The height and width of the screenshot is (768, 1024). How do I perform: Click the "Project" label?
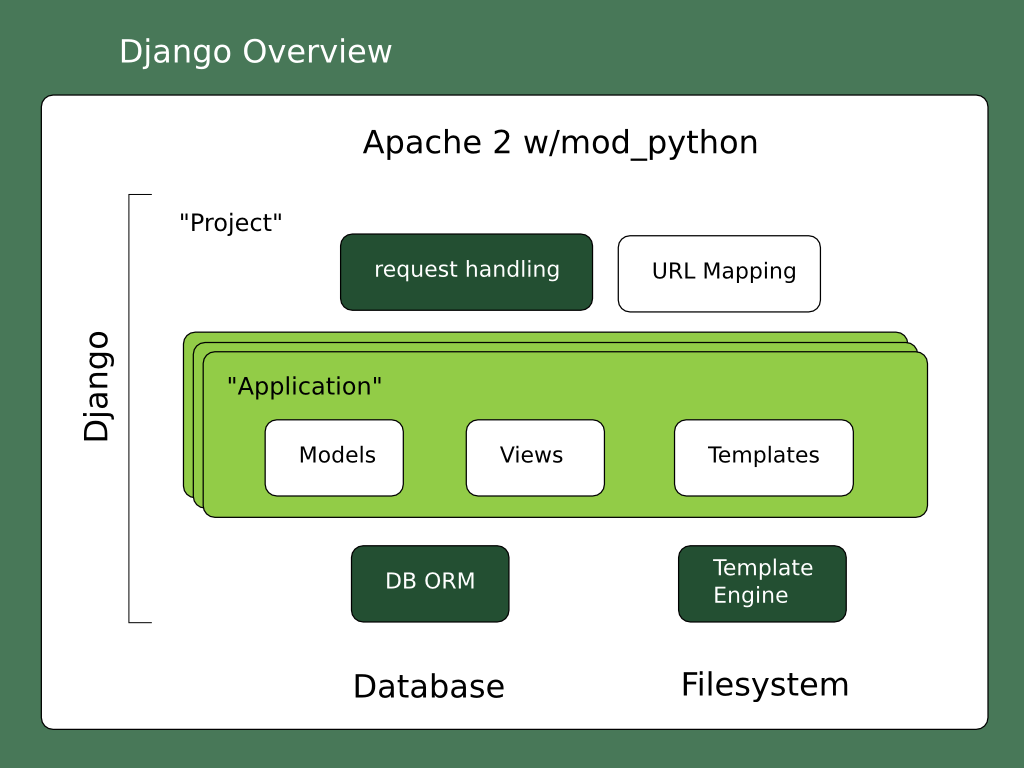pyautogui.click(x=231, y=223)
